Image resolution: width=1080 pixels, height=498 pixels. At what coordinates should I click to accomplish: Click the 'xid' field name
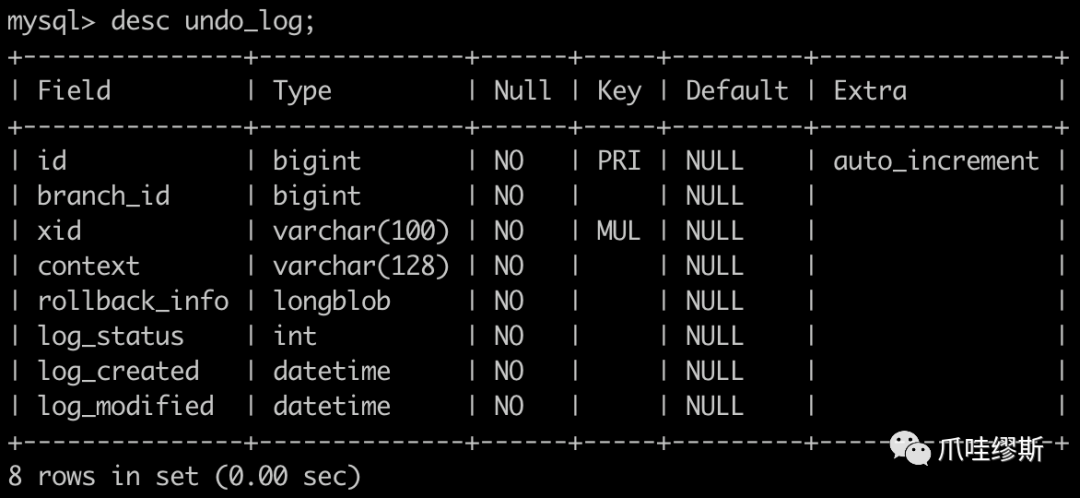tap(60, 231)
